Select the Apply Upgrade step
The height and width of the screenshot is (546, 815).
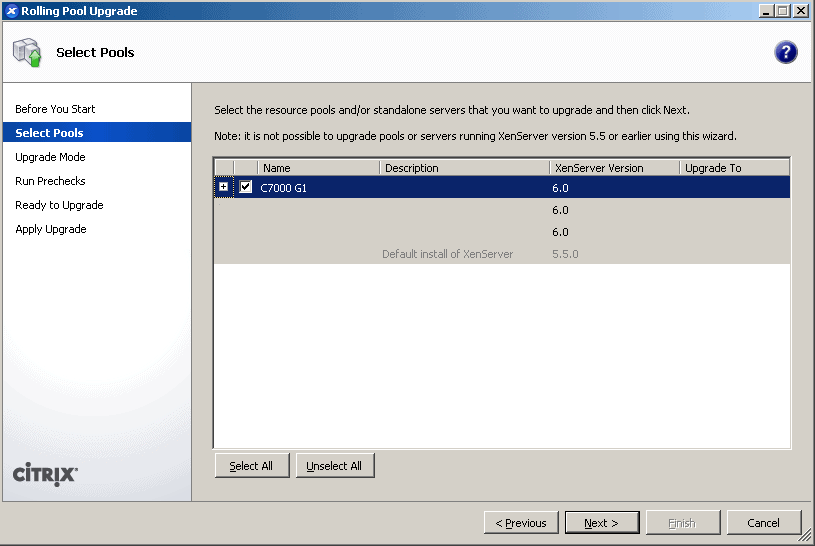coord(50,229)
